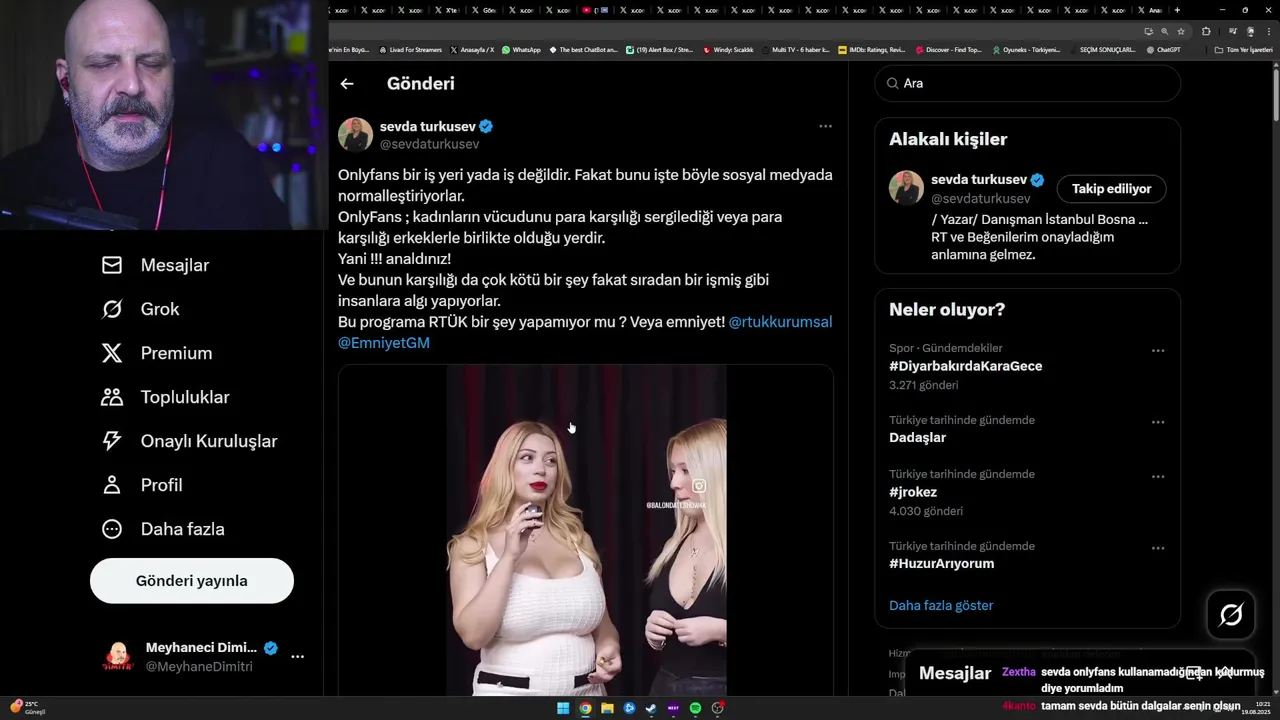Open Spotify from the taskbar
Viewport: 1280px width, 720px height.
(695, 708)
